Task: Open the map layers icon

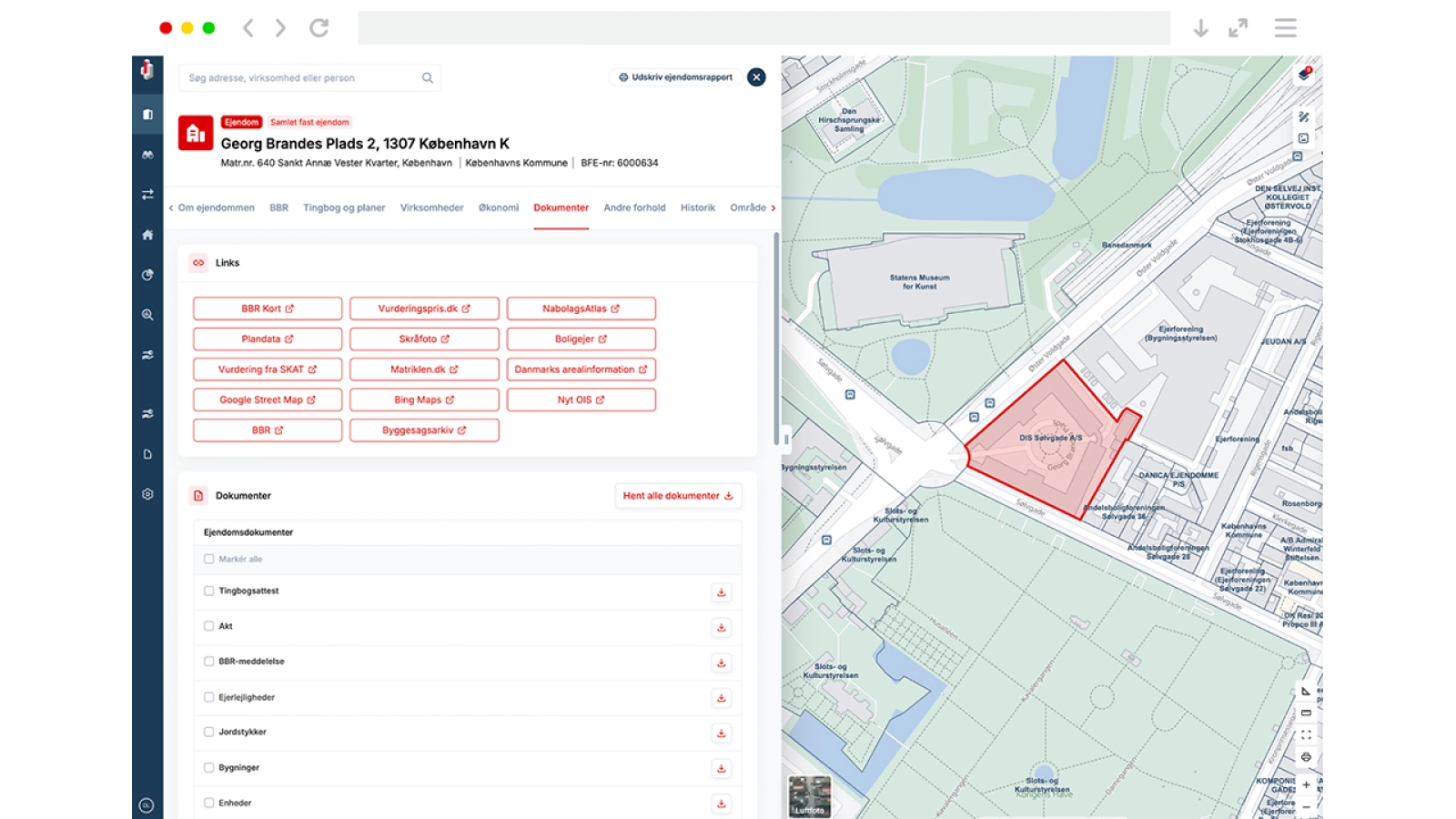Action: point(1304,75)
